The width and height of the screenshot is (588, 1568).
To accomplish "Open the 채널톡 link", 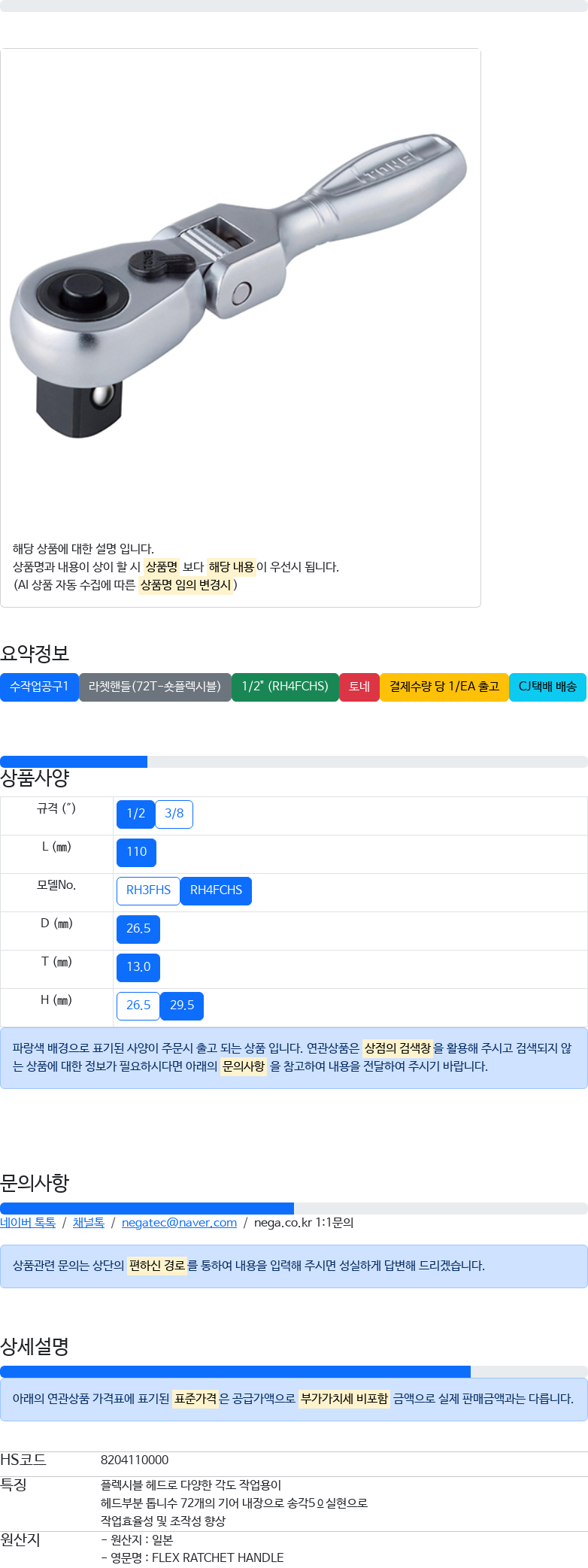I will (x=89, y=1223).
